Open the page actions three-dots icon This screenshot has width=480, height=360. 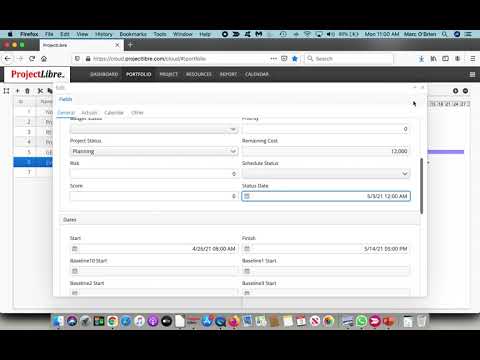273,59
